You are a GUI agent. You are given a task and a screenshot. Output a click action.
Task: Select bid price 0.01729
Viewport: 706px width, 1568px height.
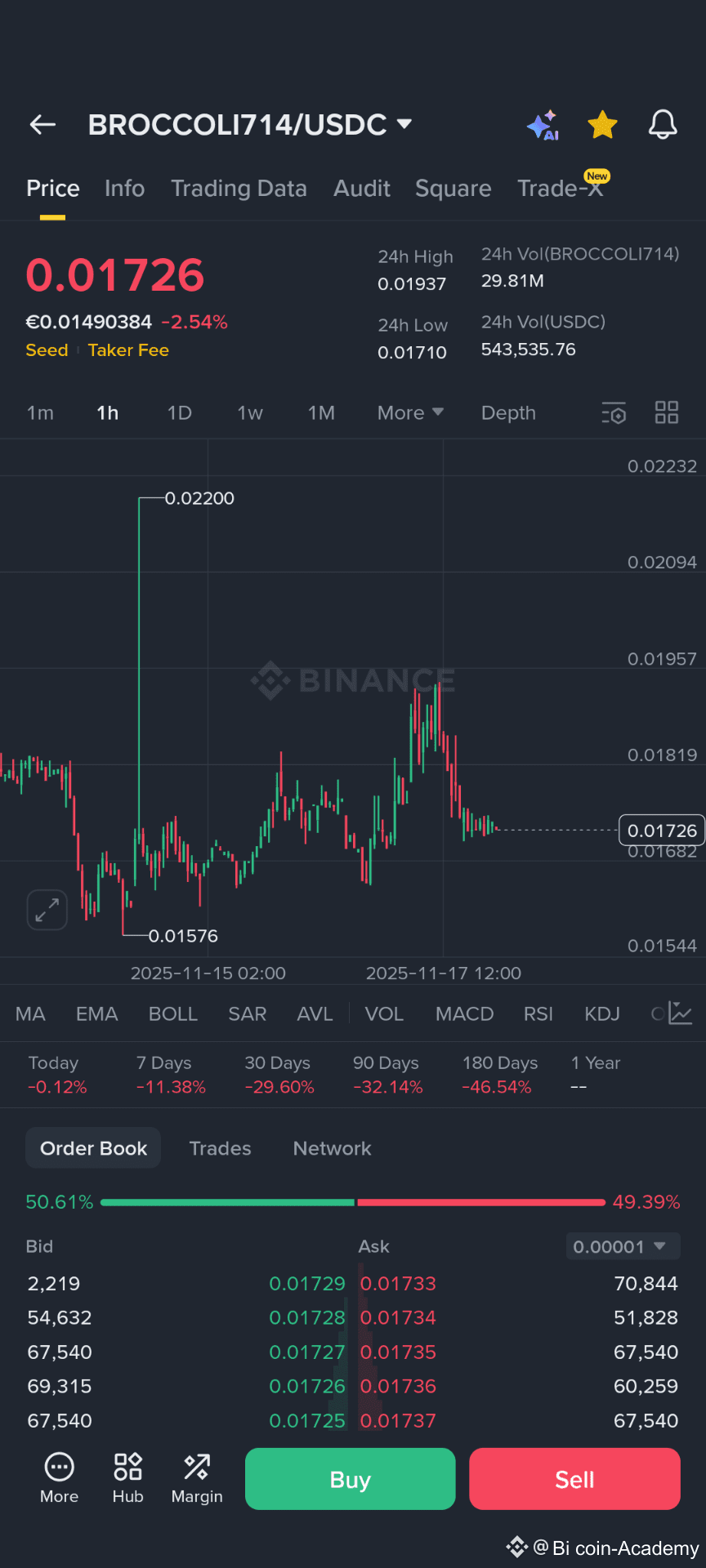[x=307, y=1284]
